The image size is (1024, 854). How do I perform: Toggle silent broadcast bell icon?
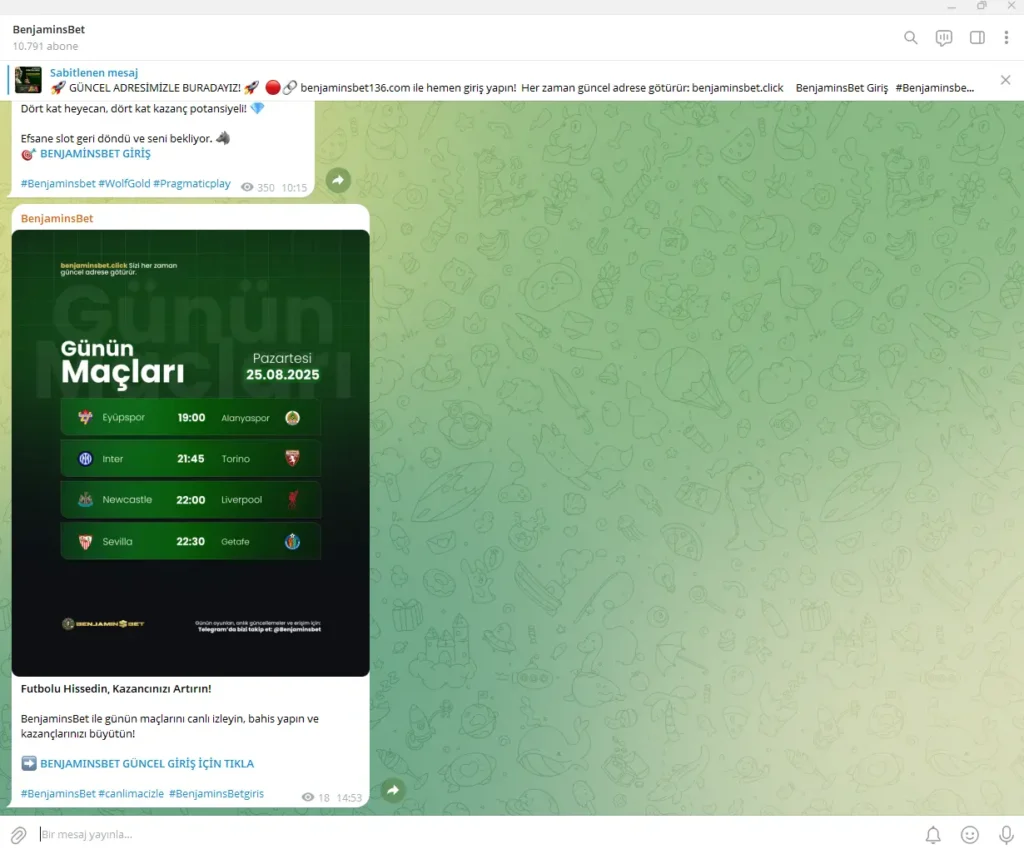933,834
